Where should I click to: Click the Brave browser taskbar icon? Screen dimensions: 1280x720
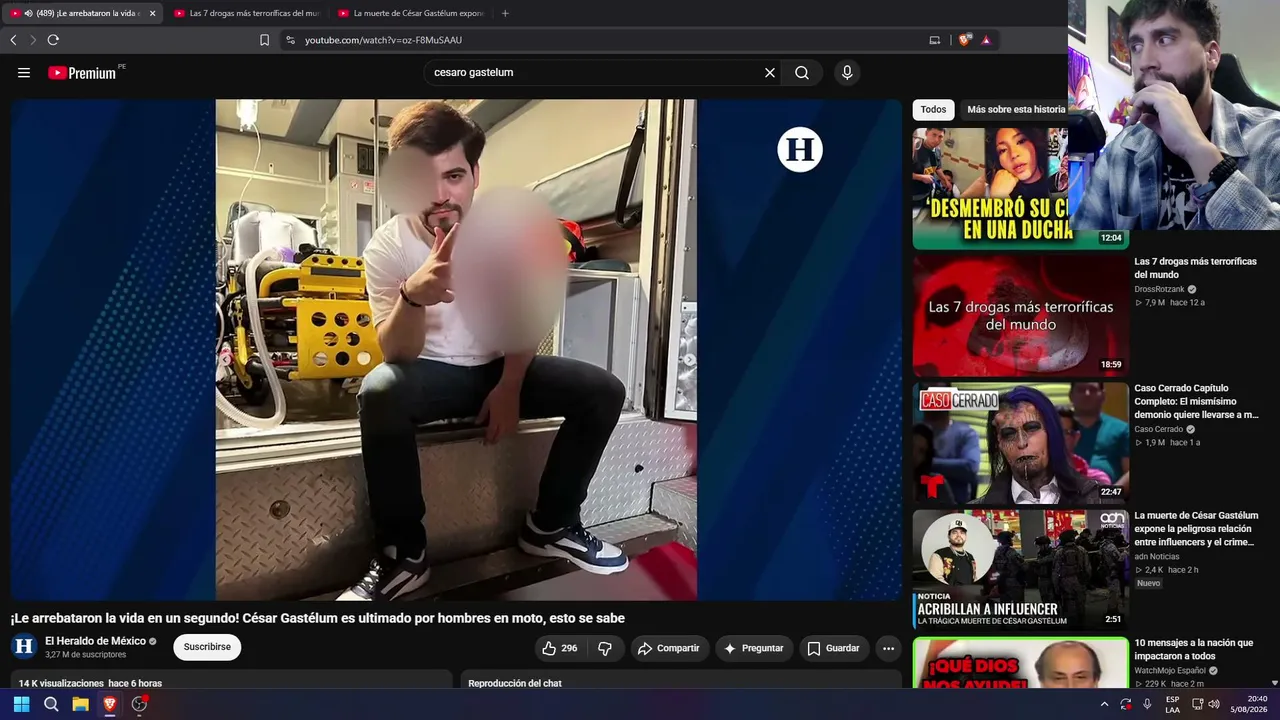tap(110, 704)
